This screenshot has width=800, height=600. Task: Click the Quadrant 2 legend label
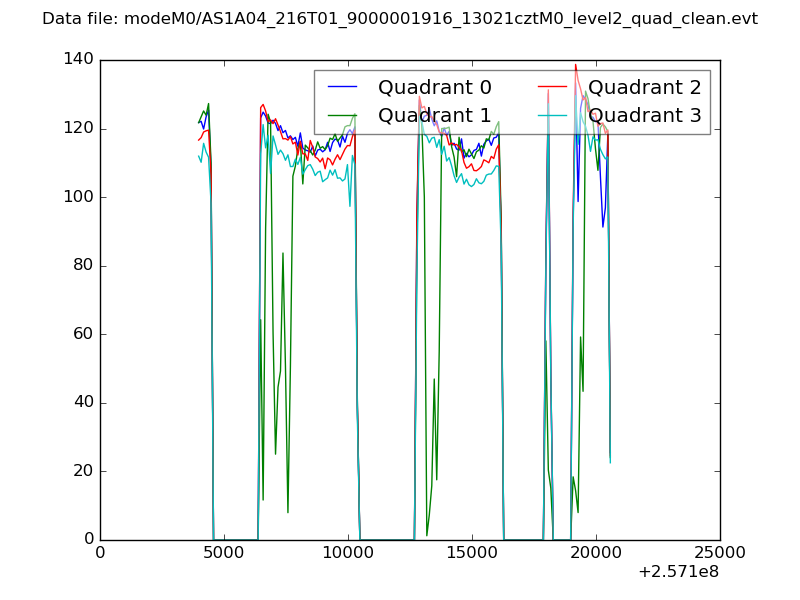[x=644, y=88]
